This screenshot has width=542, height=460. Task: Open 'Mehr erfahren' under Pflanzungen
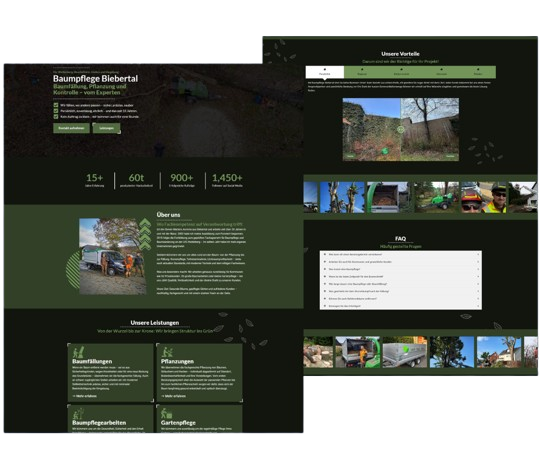click(174, 396)
